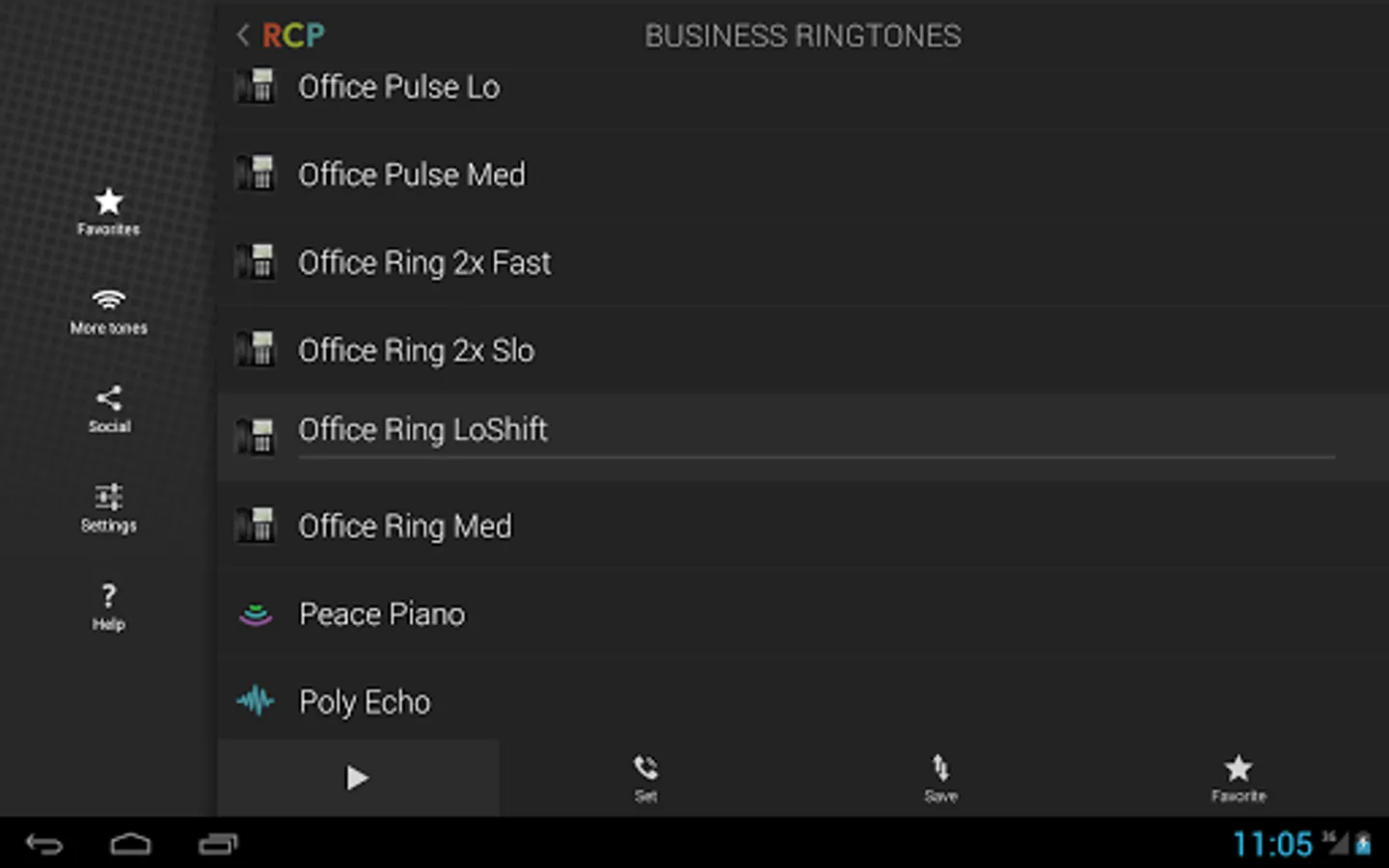Pick the Peace Piano ringtone
Screen dimensions: 1389x868
coord(381,614)
